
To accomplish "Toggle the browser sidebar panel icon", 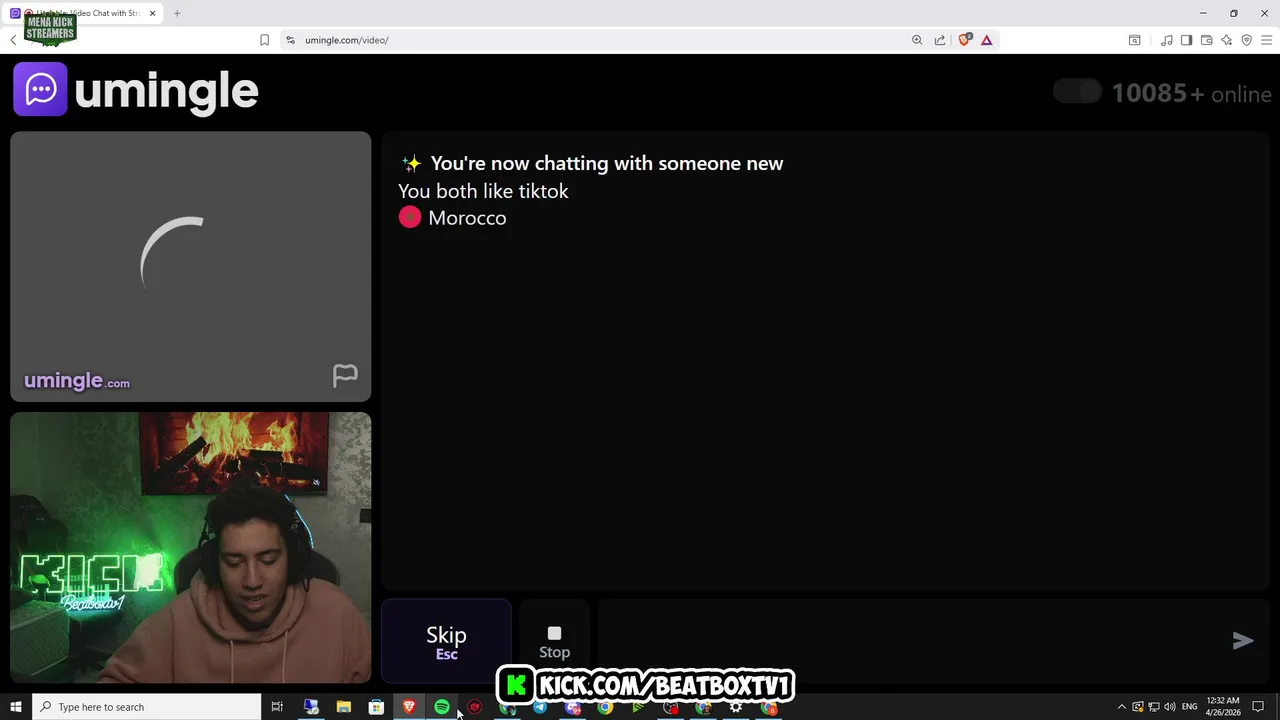I will click(1186, 40).
